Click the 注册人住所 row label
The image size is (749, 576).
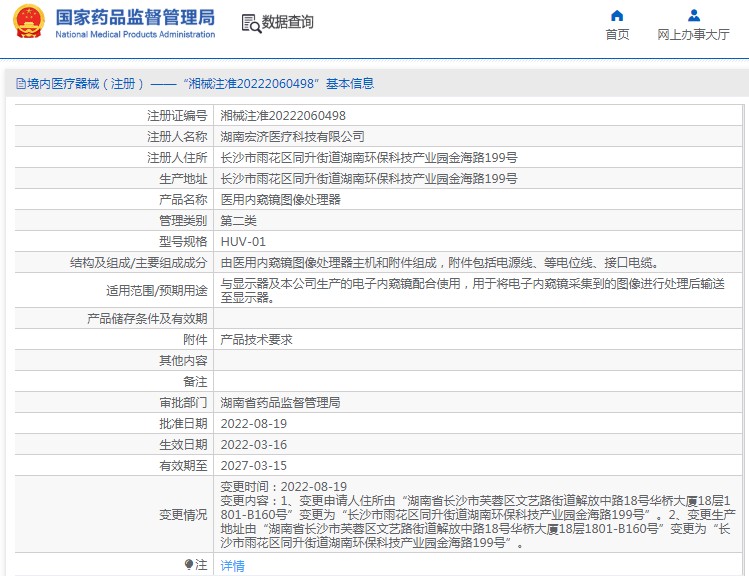coord(177,158)
